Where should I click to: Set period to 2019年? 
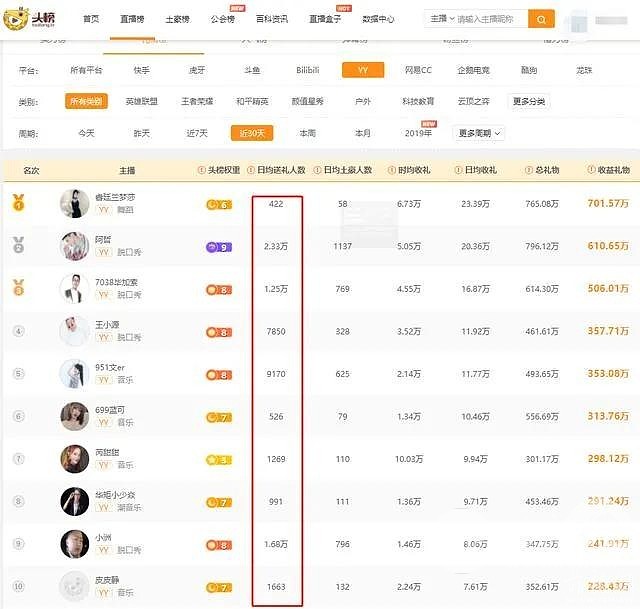(418, 133)
